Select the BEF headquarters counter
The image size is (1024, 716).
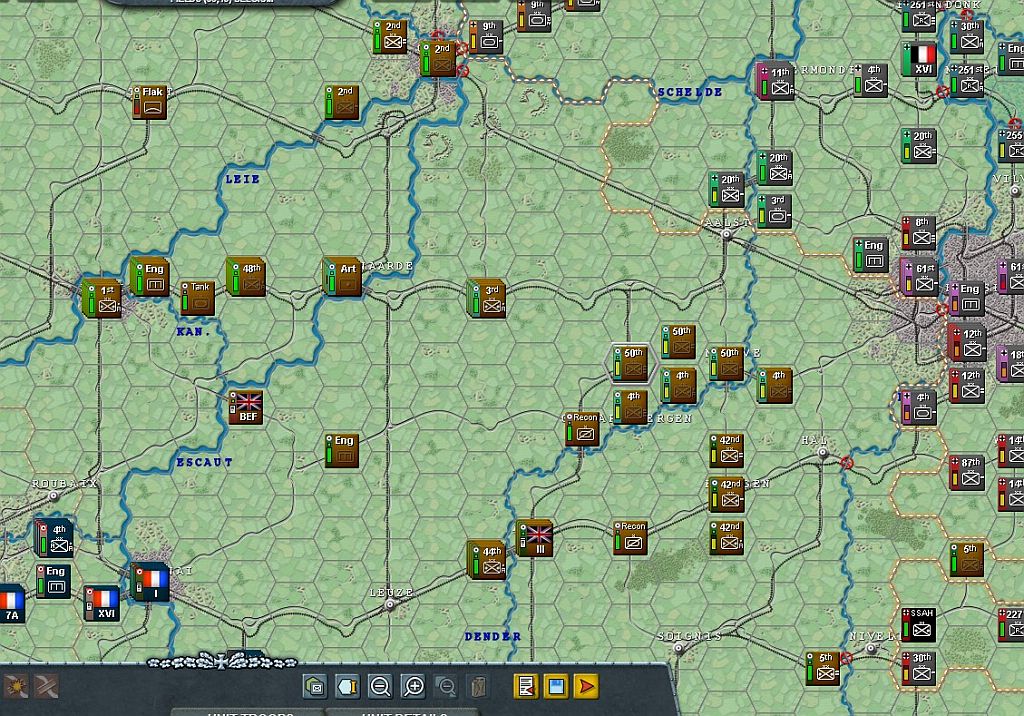click(x=246, y=408)
